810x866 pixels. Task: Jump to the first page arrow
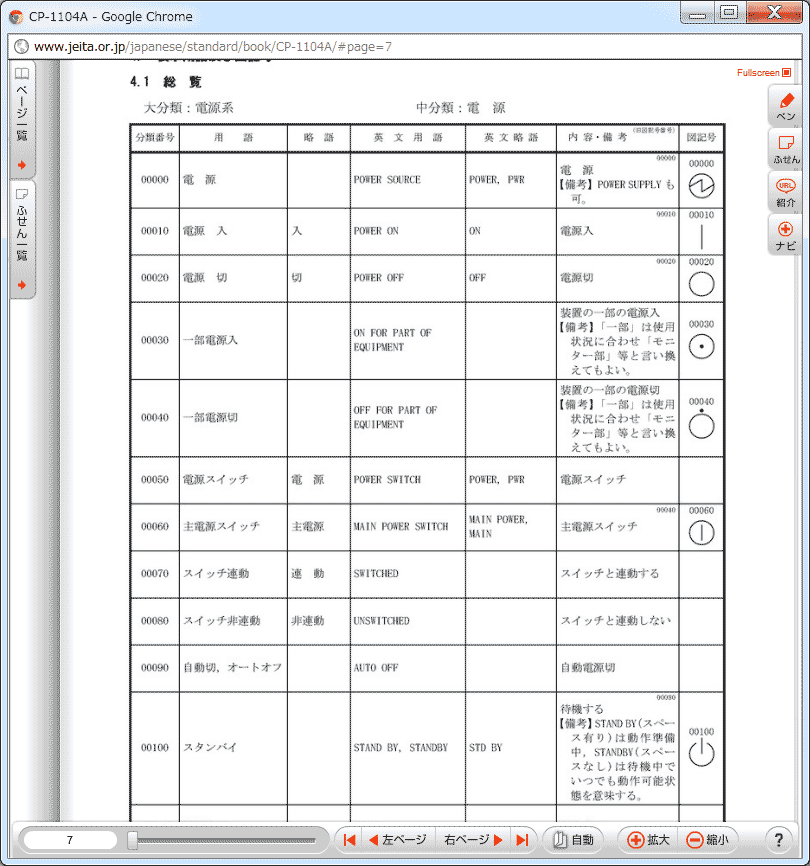pyautogui.click(x=349, y=840)
